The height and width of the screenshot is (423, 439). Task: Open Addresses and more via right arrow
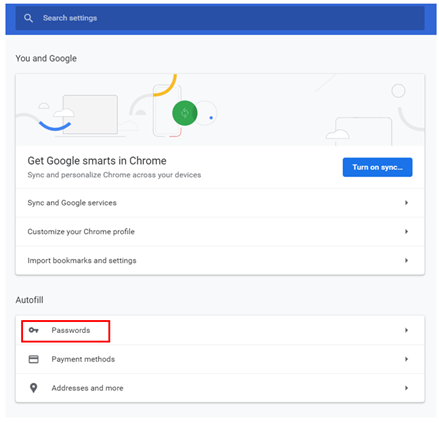point(406,388)
